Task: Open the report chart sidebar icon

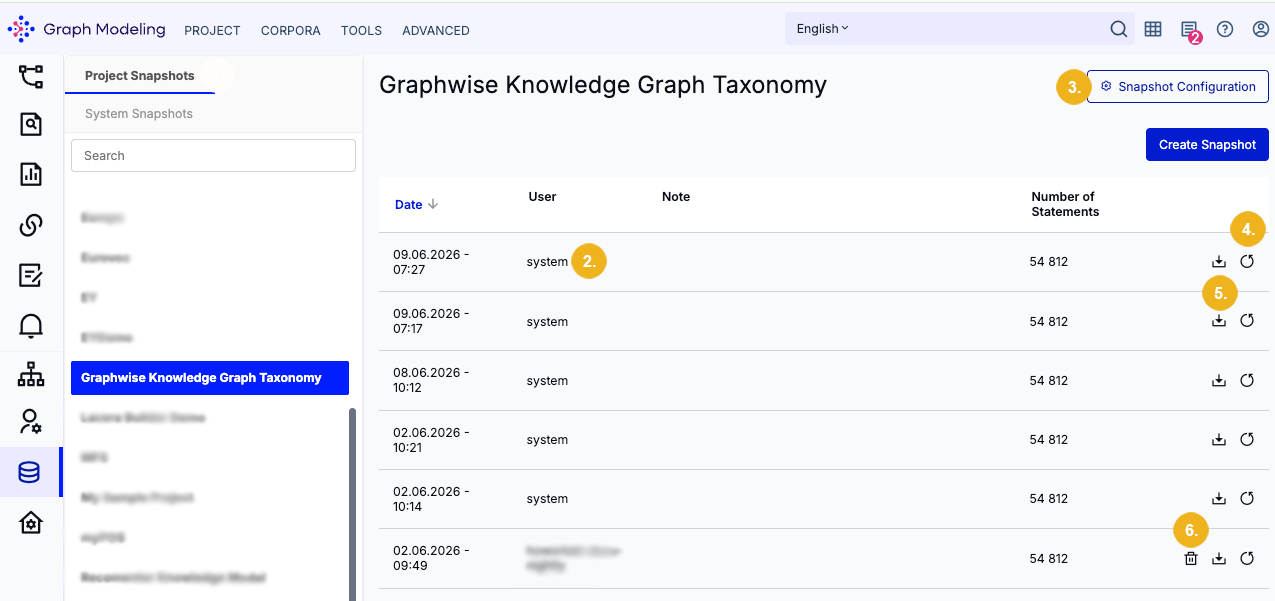Action: pos(31,175)
